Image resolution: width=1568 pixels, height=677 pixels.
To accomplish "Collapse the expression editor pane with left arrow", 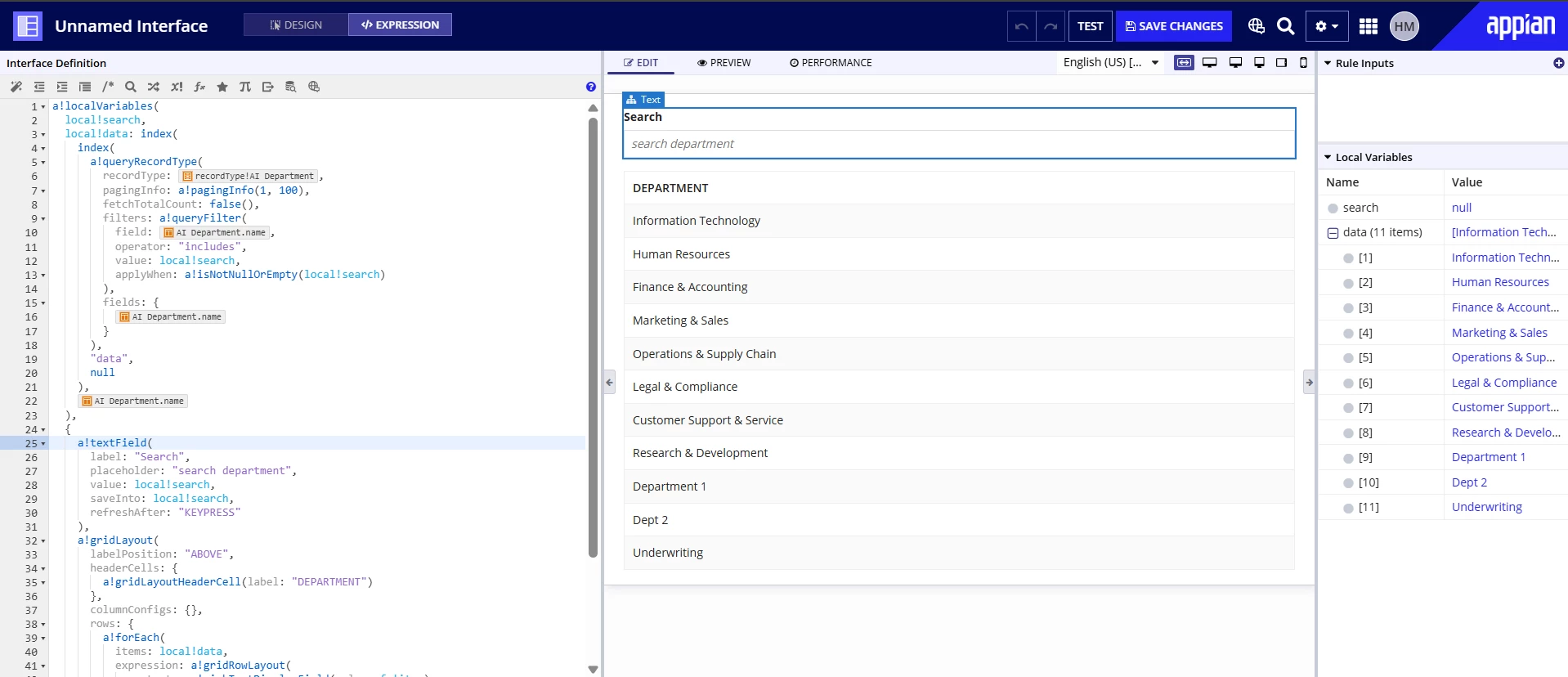I will click(x=609, y=382).
